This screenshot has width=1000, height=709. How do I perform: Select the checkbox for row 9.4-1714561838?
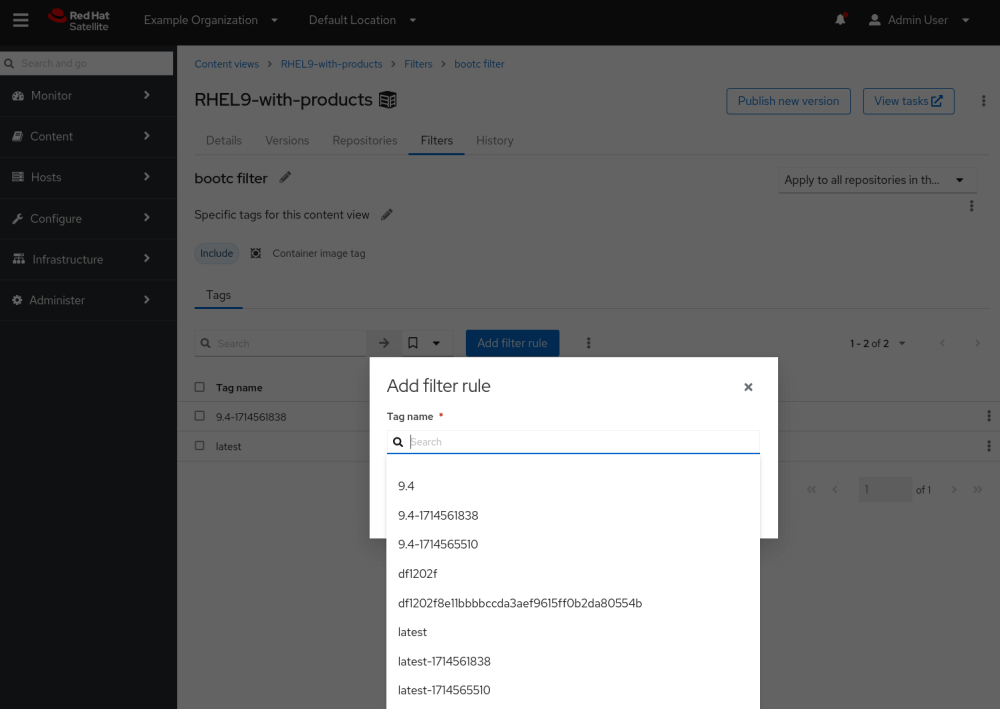click(x=199, y=416)
